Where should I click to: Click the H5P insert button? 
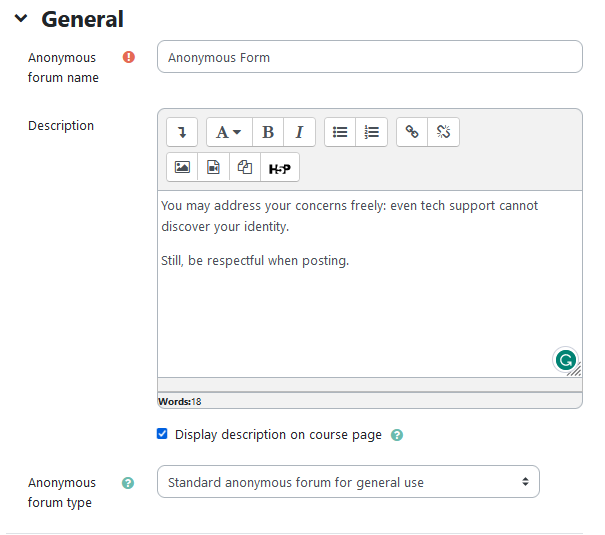(x=280, y=167)
